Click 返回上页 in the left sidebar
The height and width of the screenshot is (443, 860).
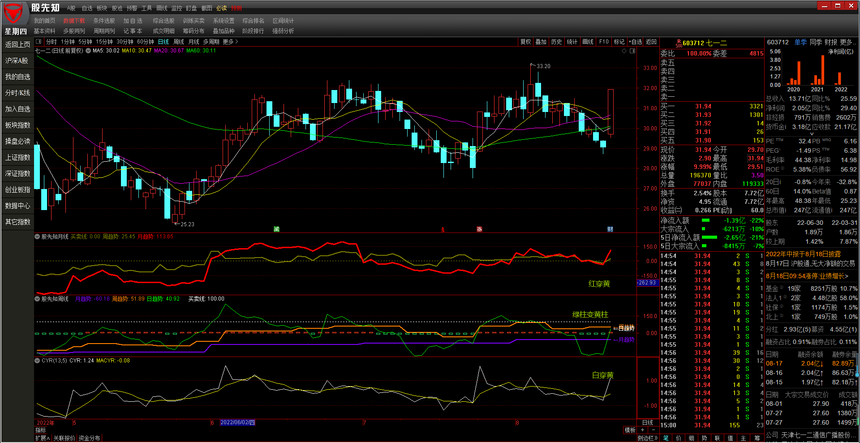pyautogui.click(x=18, y=44)
